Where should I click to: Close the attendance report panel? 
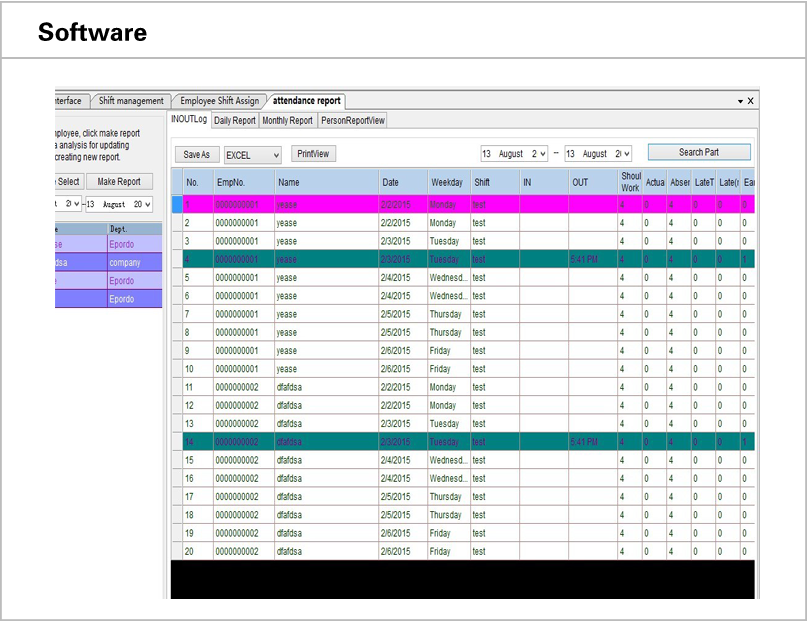click(749, 100)
